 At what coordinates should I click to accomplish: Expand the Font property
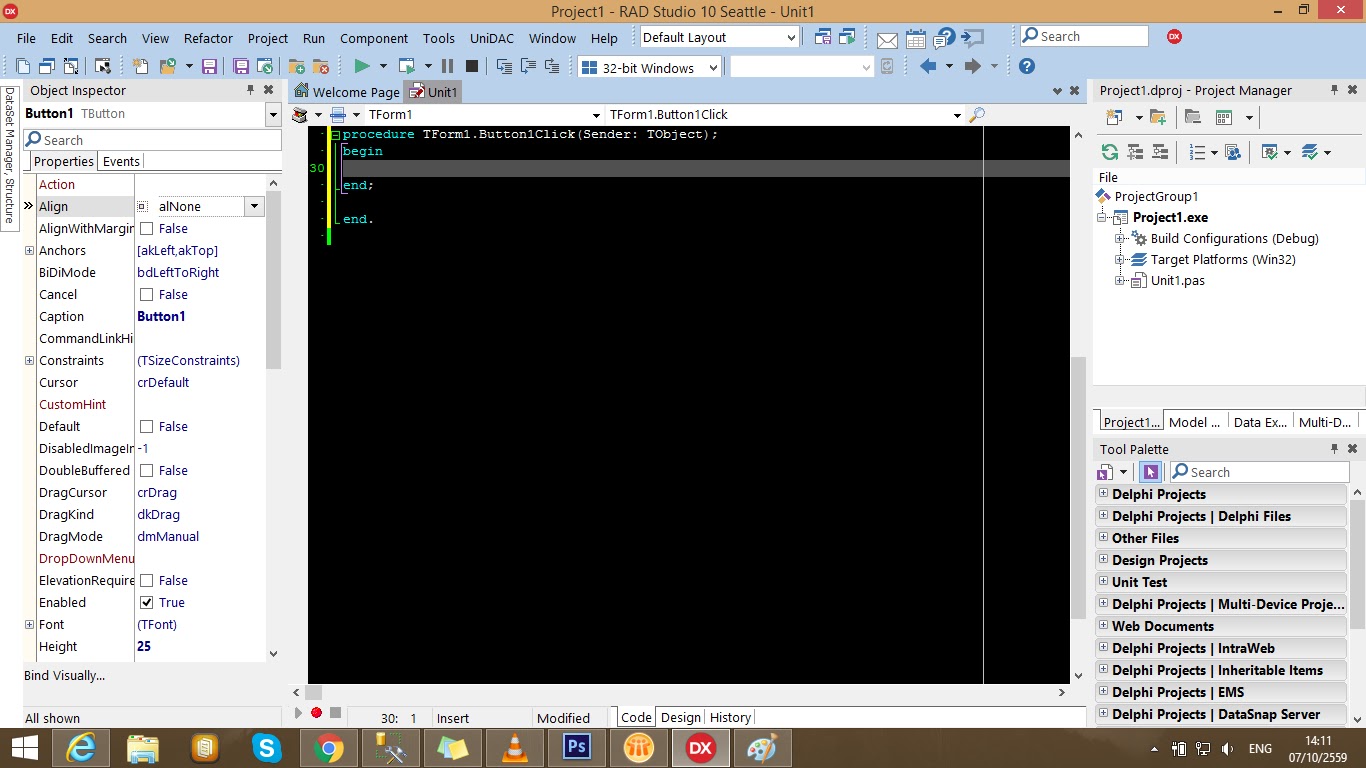coord(30,625)
